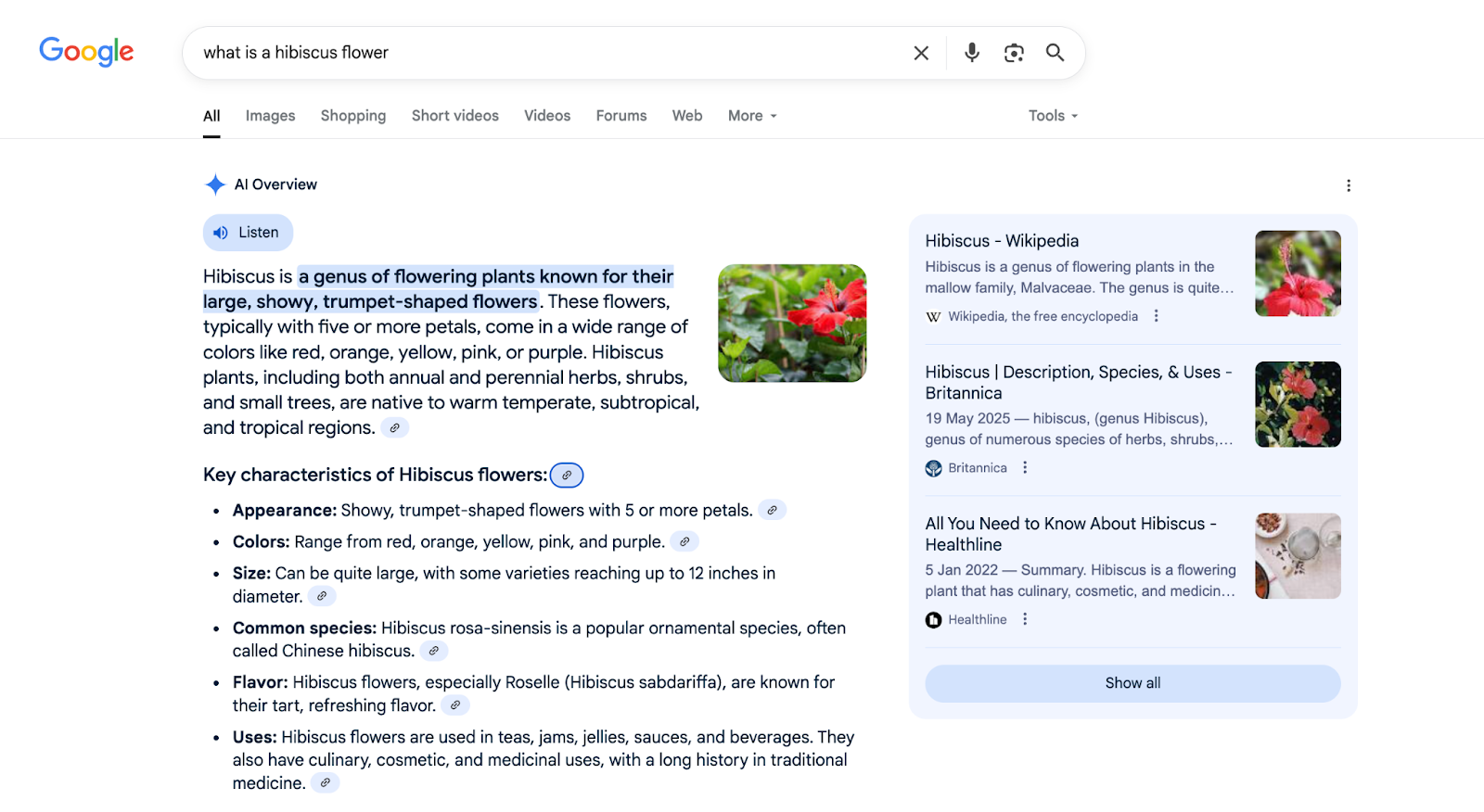Start voice search with microphone icon

pyautogui.click(x=971, y=53)
